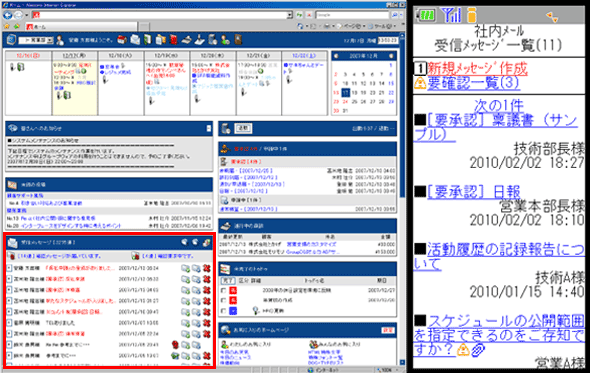Select day 31 in mini calendar

[x=345, y=111]
